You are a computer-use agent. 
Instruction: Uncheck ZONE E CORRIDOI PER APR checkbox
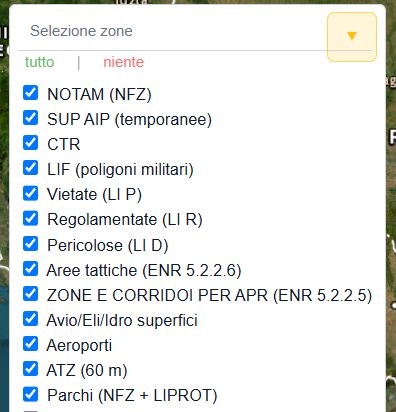click(x=30, y=293)
